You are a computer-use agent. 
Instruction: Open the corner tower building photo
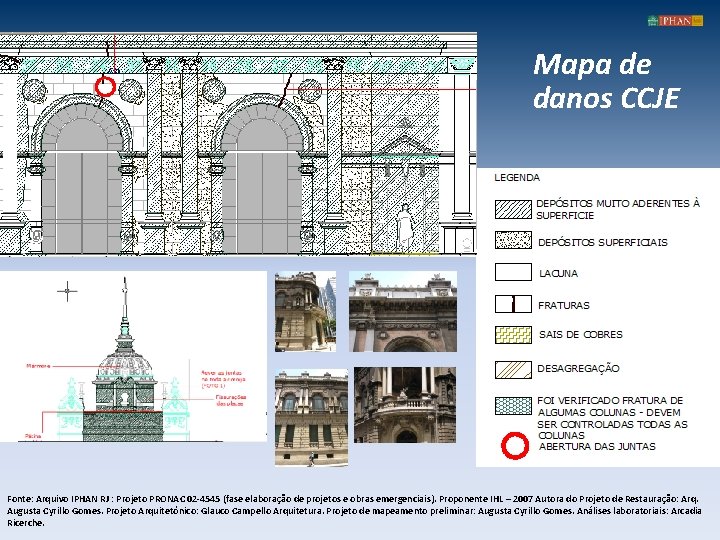click(x=305, y=312)
